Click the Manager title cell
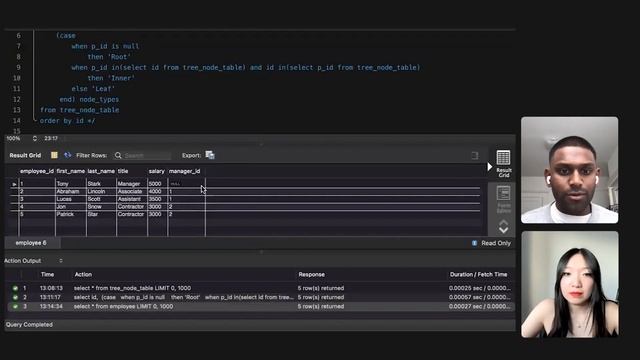640x360 pixels. point(132,184)
